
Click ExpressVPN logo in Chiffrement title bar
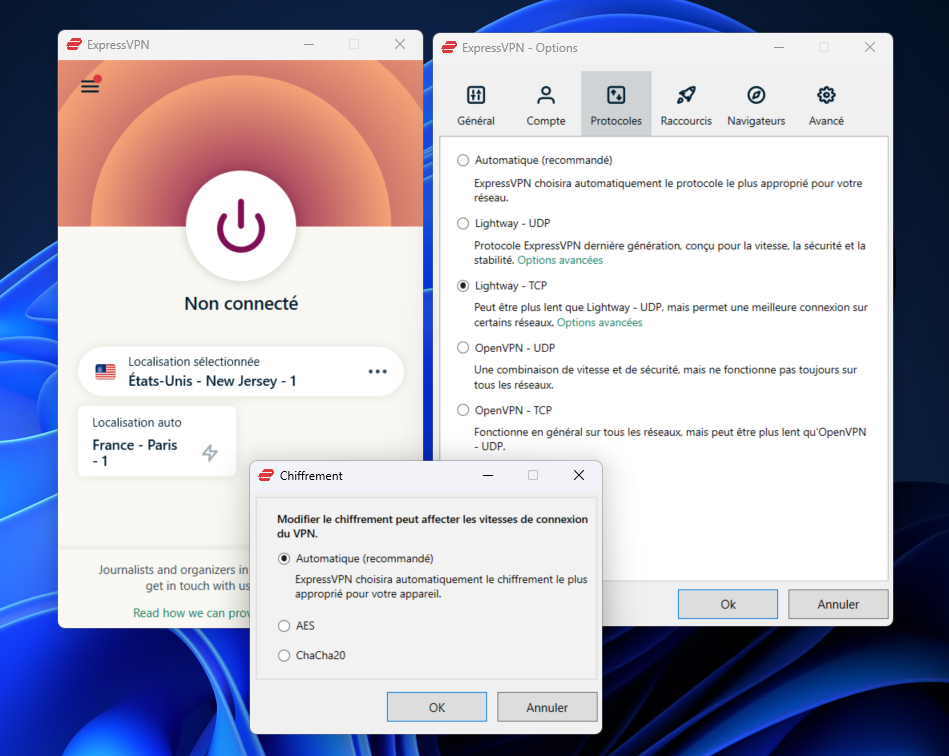(266, 475)
